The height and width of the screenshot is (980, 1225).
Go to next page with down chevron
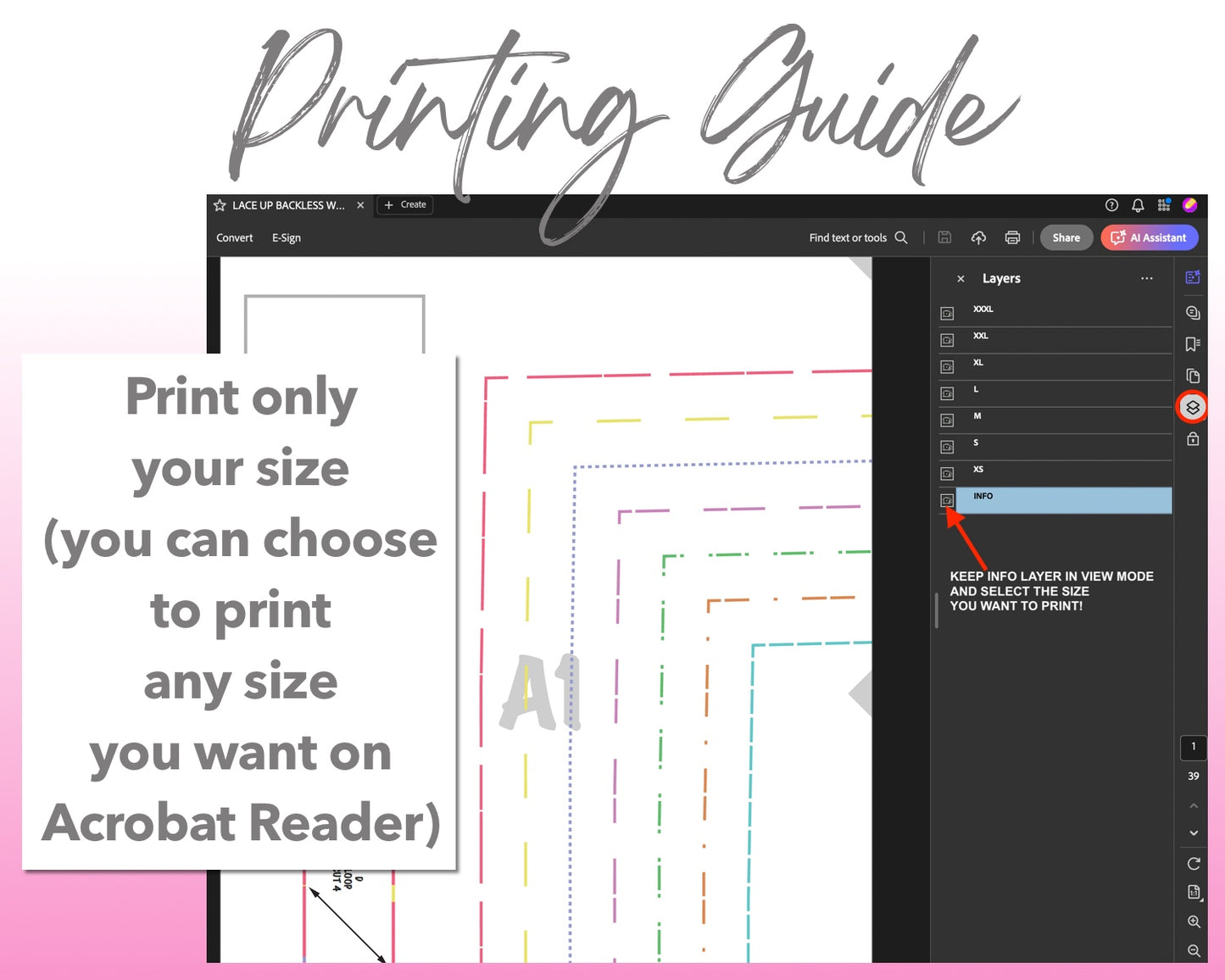click(1194, 833)
